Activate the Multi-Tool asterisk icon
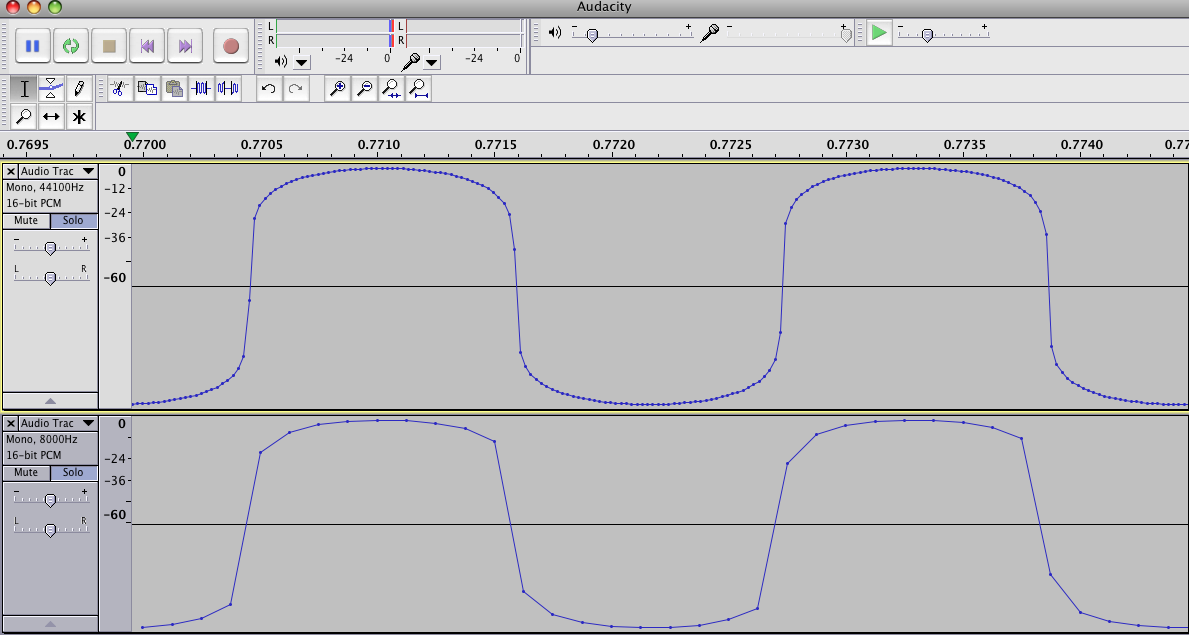This screenshot has width=1189, height=635. tap(79, 117)
